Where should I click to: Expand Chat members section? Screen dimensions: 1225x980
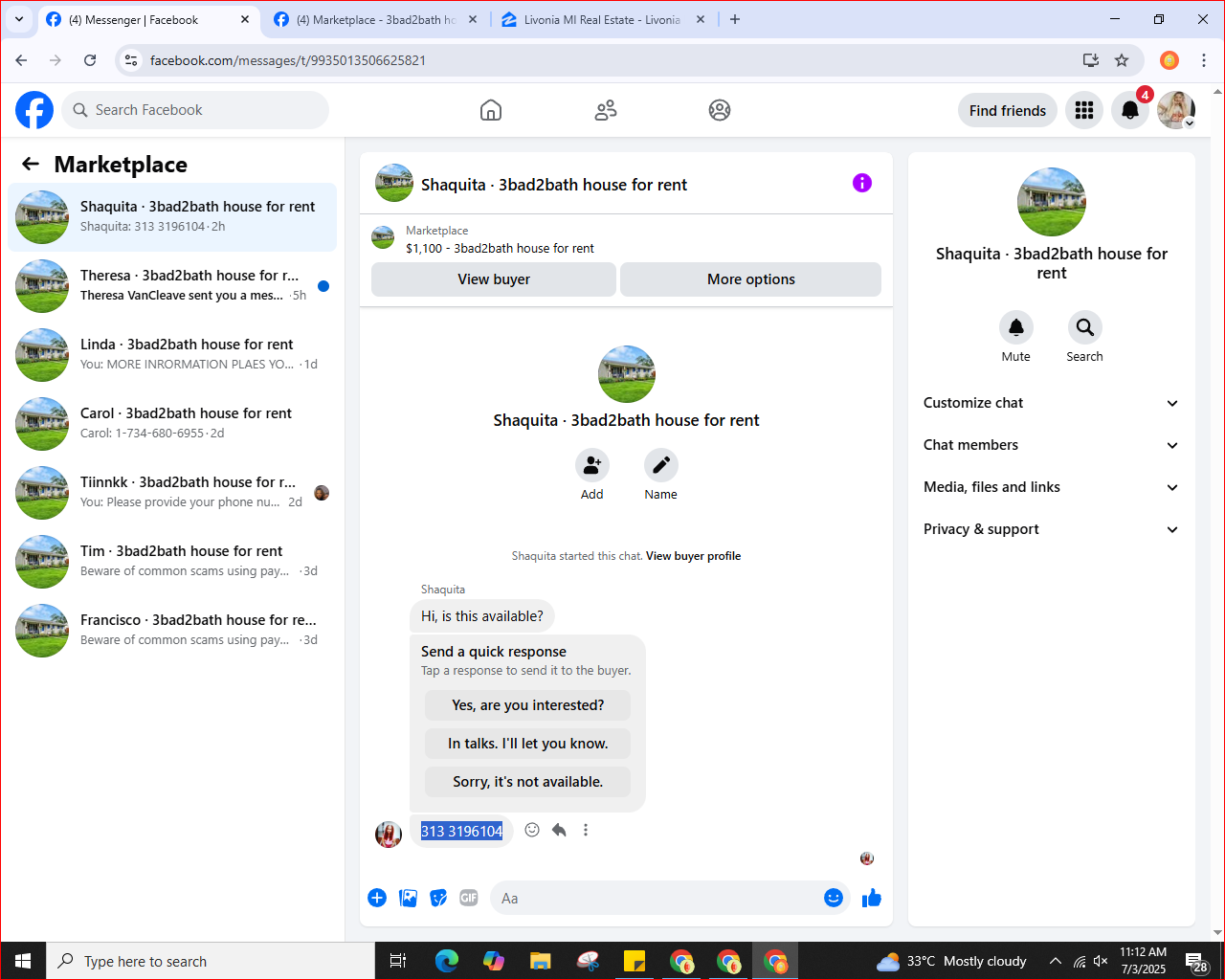click(x=1052, y=445)
